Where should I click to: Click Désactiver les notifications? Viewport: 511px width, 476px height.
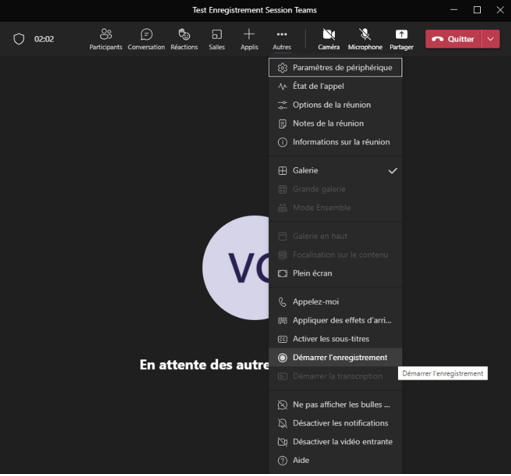pyautogui.click(x=335, y=423)
